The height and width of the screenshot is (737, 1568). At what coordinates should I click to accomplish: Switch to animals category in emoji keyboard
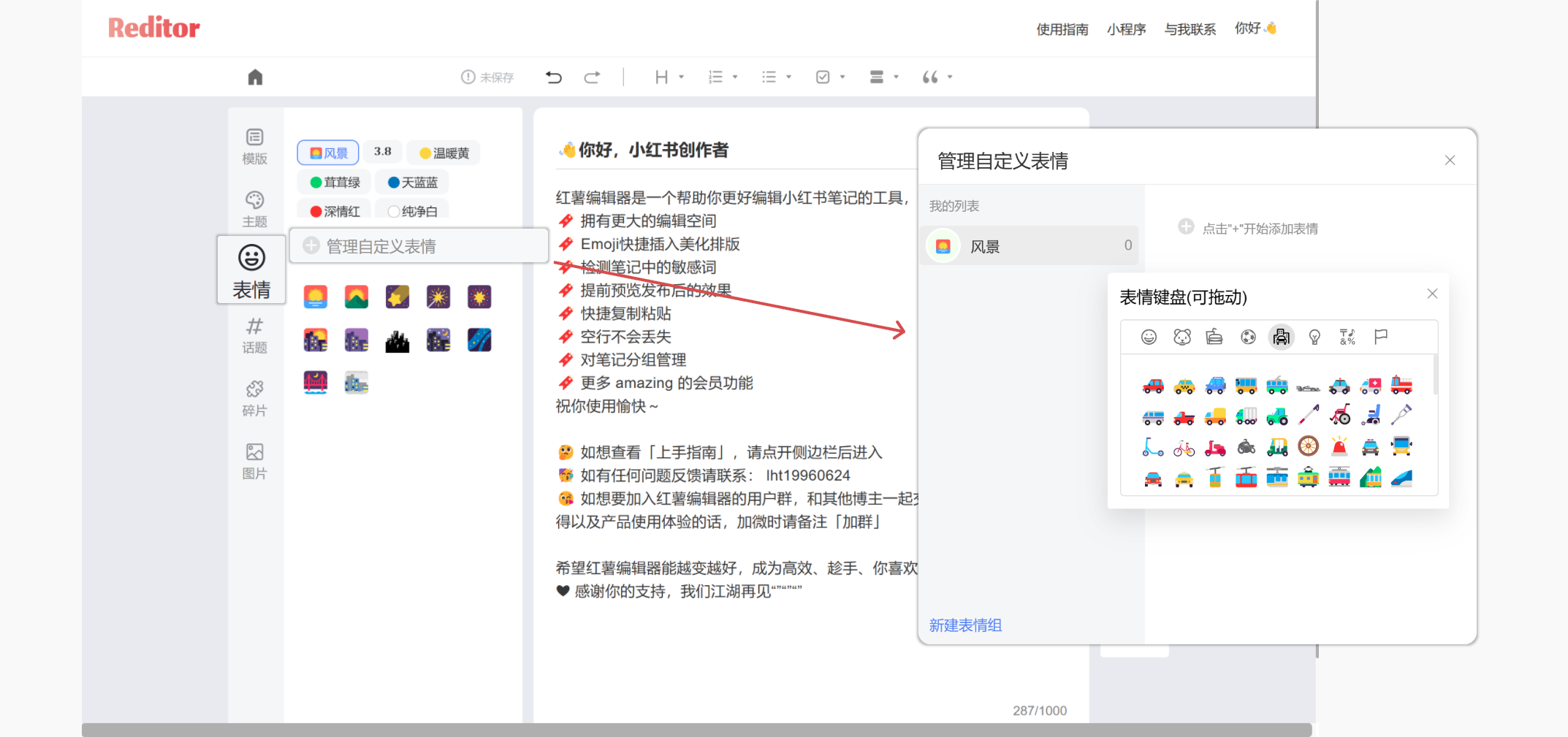1182,337
